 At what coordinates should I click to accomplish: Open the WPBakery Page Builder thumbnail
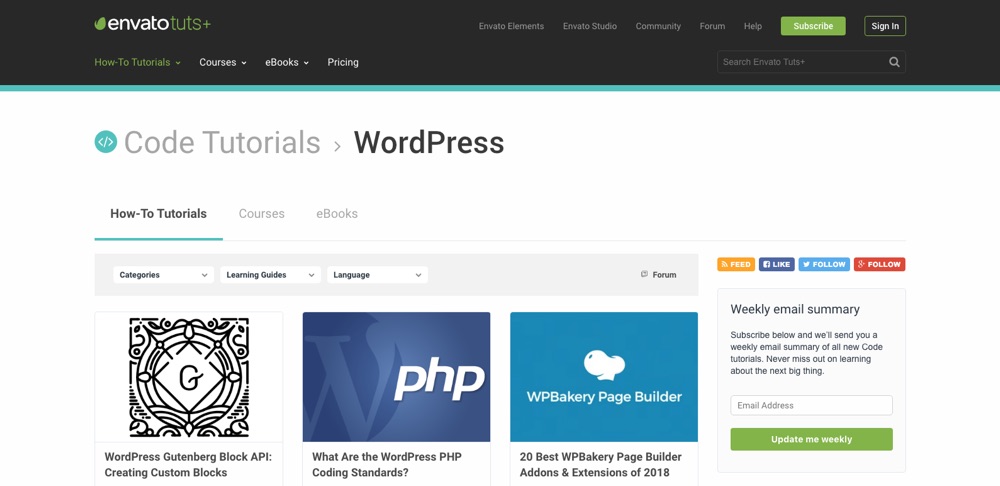click(x=604, y=377)
